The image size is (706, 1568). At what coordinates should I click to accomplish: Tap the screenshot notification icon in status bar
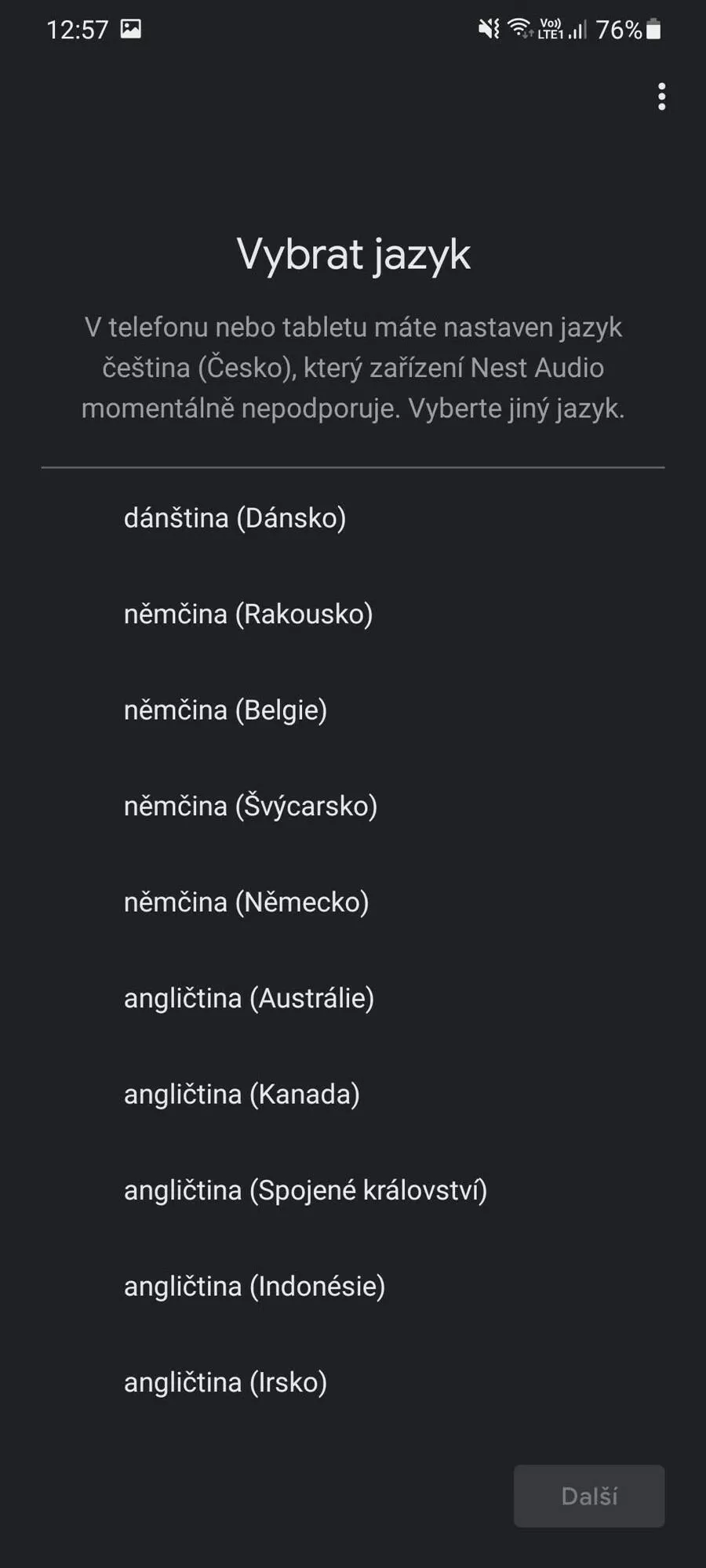(130, 29)
